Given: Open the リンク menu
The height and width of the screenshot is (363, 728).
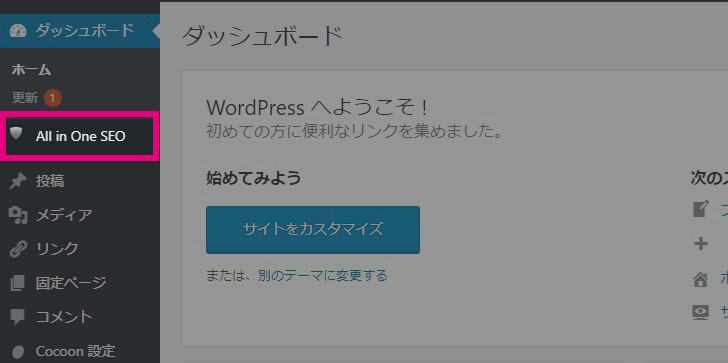Looking at the screenshot, I should coord(80,249).
